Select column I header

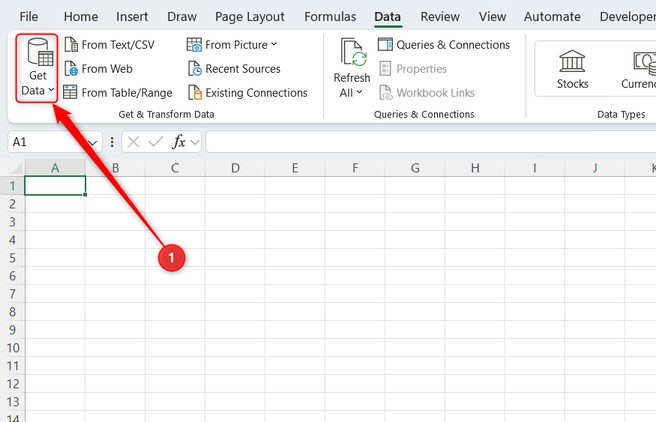tap(535, 168)
